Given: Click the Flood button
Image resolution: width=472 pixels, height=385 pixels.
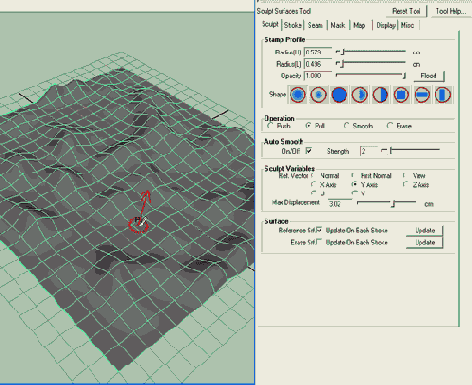Looking at the screenshot, I should point(429,76).
